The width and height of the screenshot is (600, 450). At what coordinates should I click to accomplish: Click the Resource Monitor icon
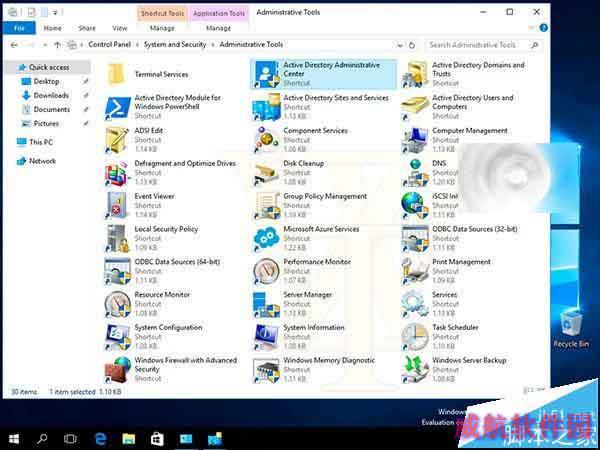(x=117, y=305)
